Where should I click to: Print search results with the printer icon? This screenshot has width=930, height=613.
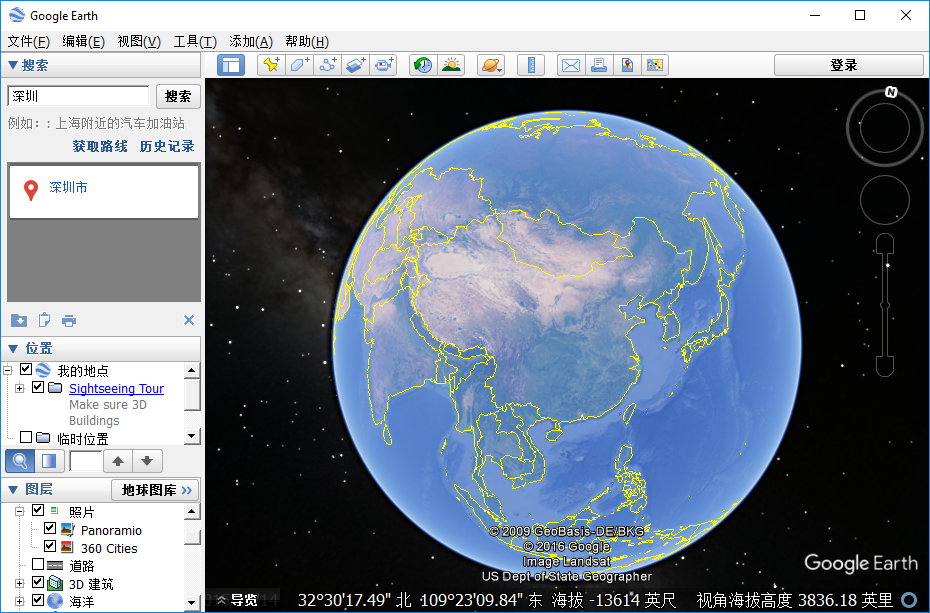click(69, 321)
